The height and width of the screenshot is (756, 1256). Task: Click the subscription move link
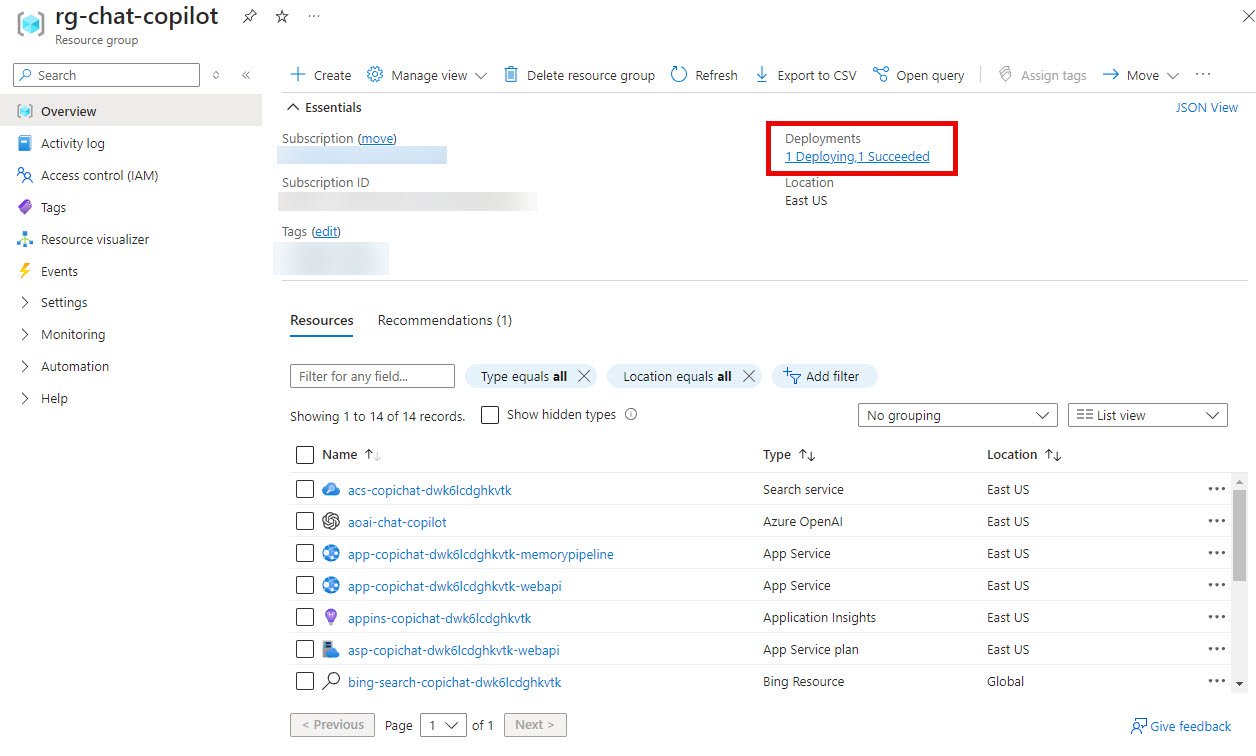tap(377, 139)
